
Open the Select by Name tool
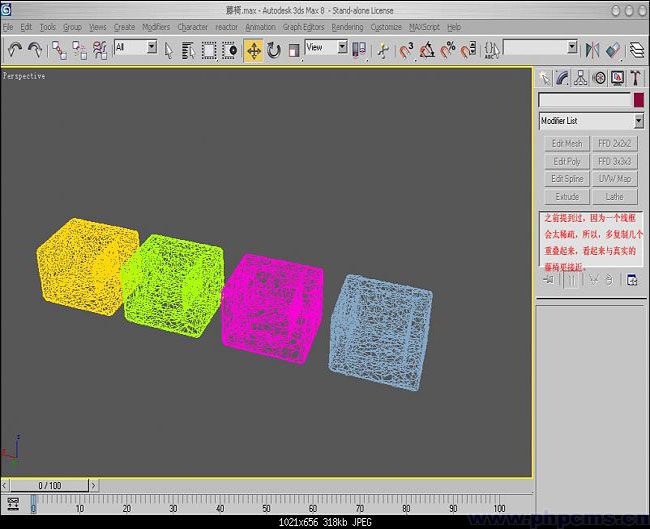point(189,51)
